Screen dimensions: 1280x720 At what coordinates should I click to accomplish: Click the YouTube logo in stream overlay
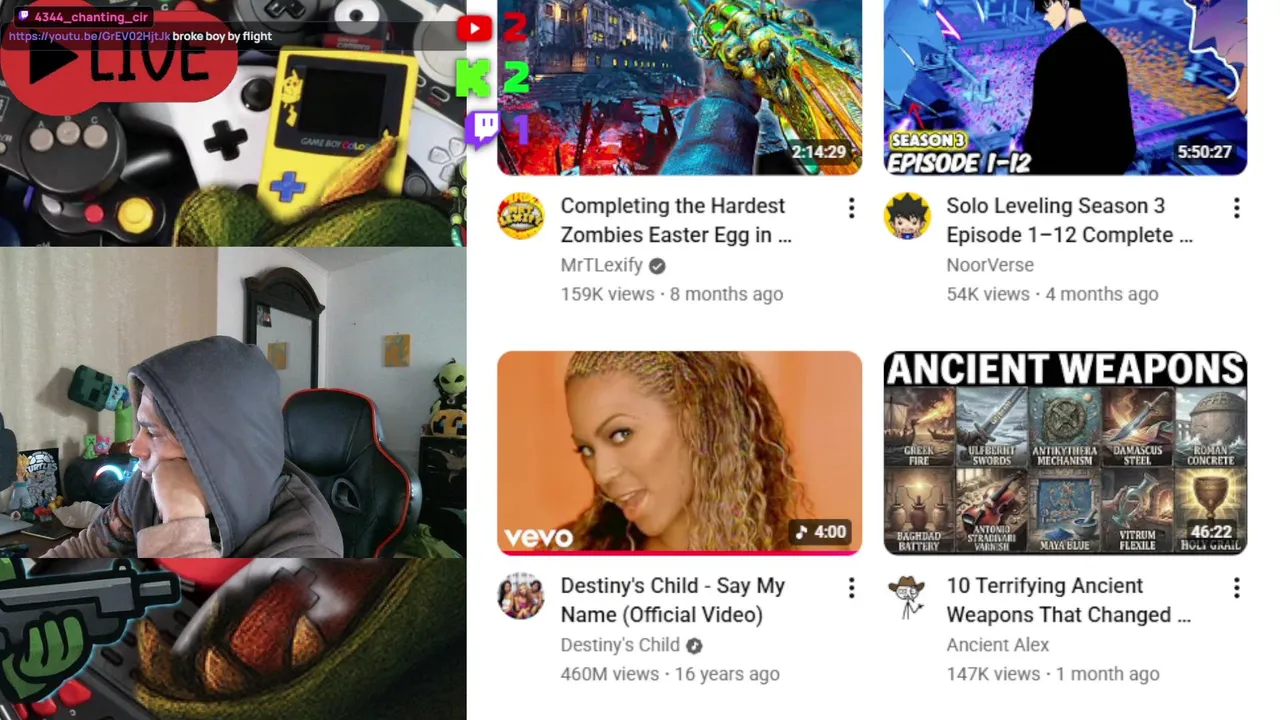click(x=475, y=28)
